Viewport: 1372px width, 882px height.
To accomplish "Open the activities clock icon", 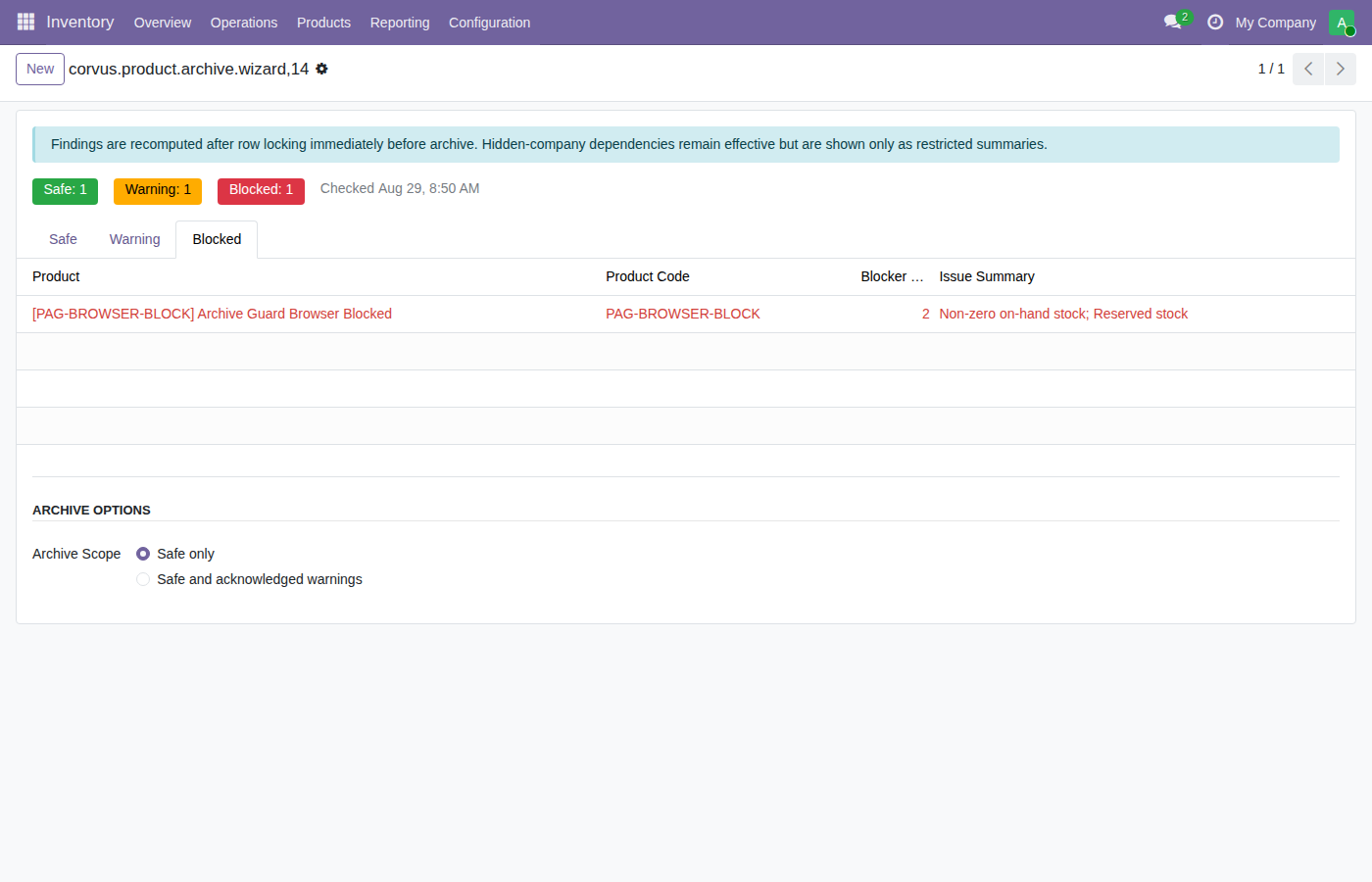I will (1215, 22).
